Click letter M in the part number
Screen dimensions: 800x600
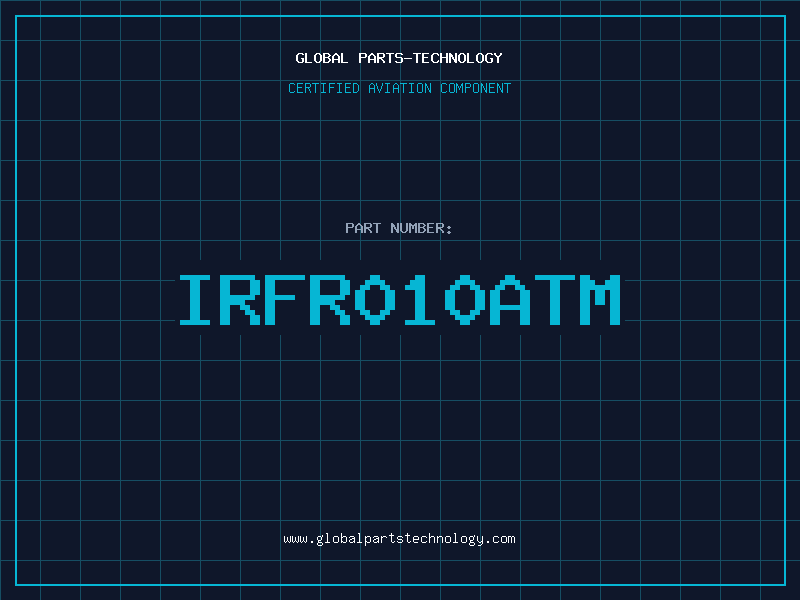(x=600, y=300)
